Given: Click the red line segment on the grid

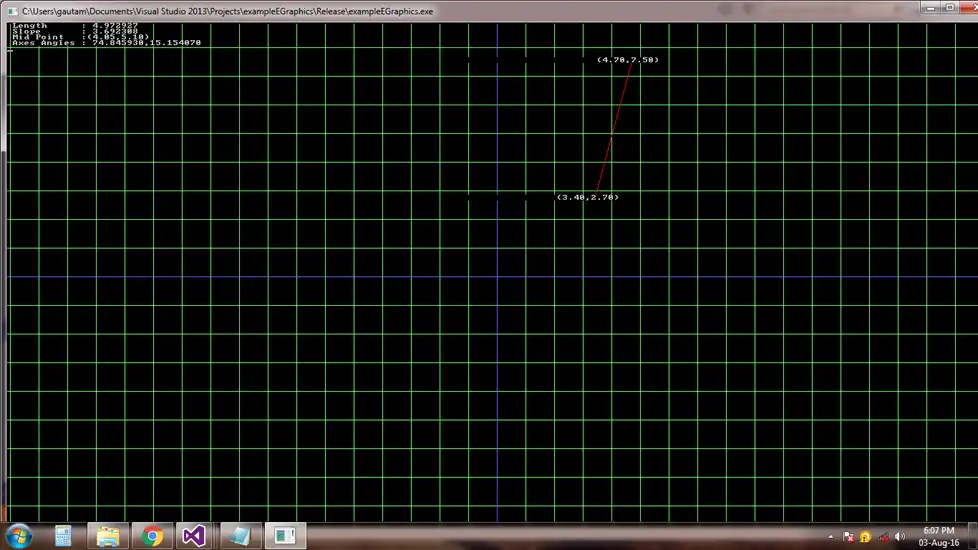Looking at the screenshot, I should 612,129.
